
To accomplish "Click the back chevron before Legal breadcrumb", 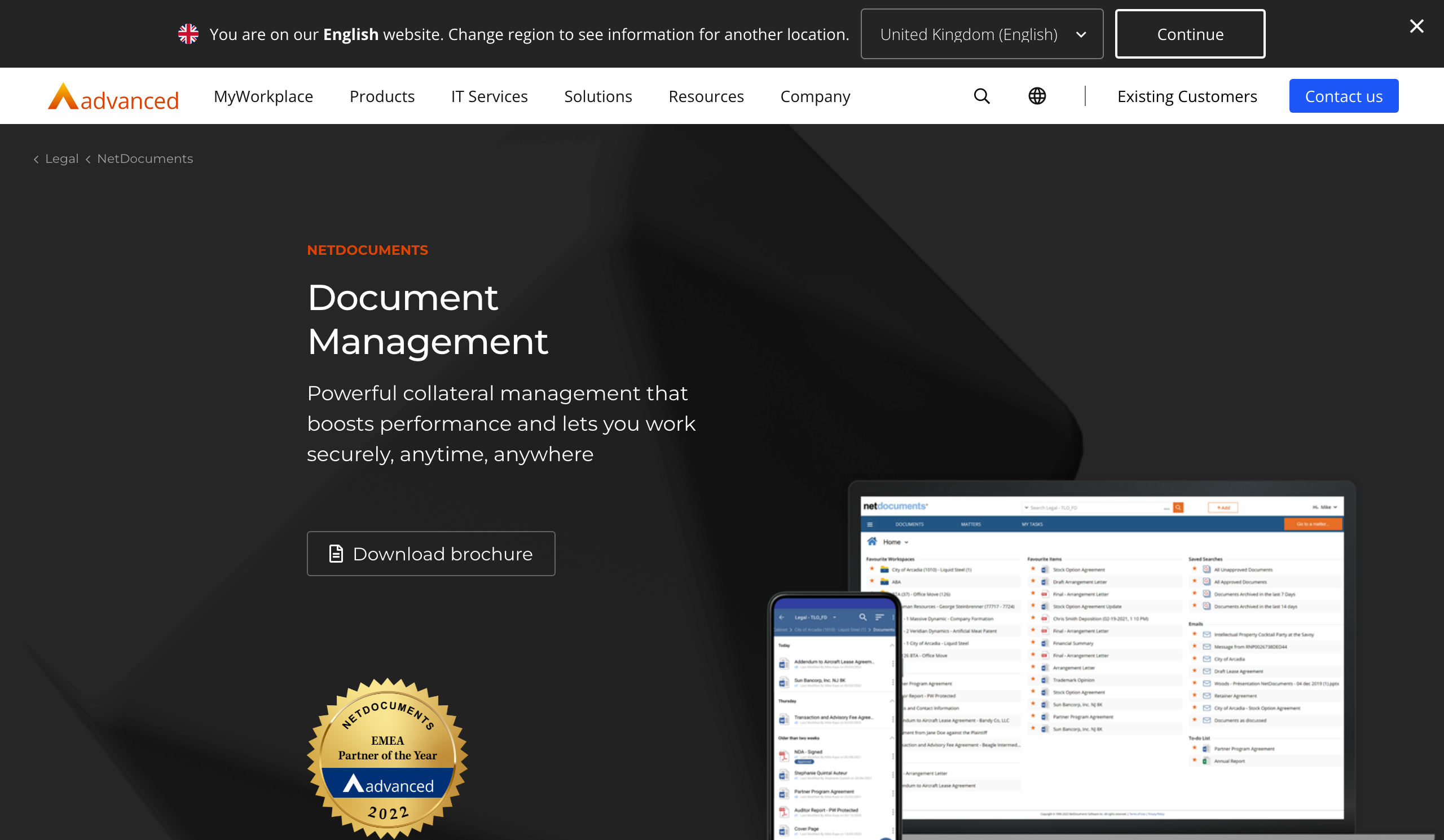I will [x=36, y=159].
